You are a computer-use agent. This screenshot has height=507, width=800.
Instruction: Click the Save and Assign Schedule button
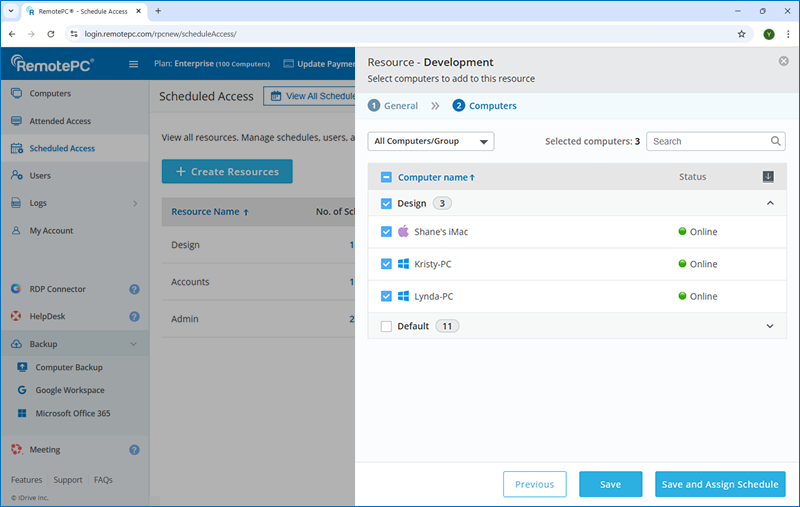[x=720, y=484]
